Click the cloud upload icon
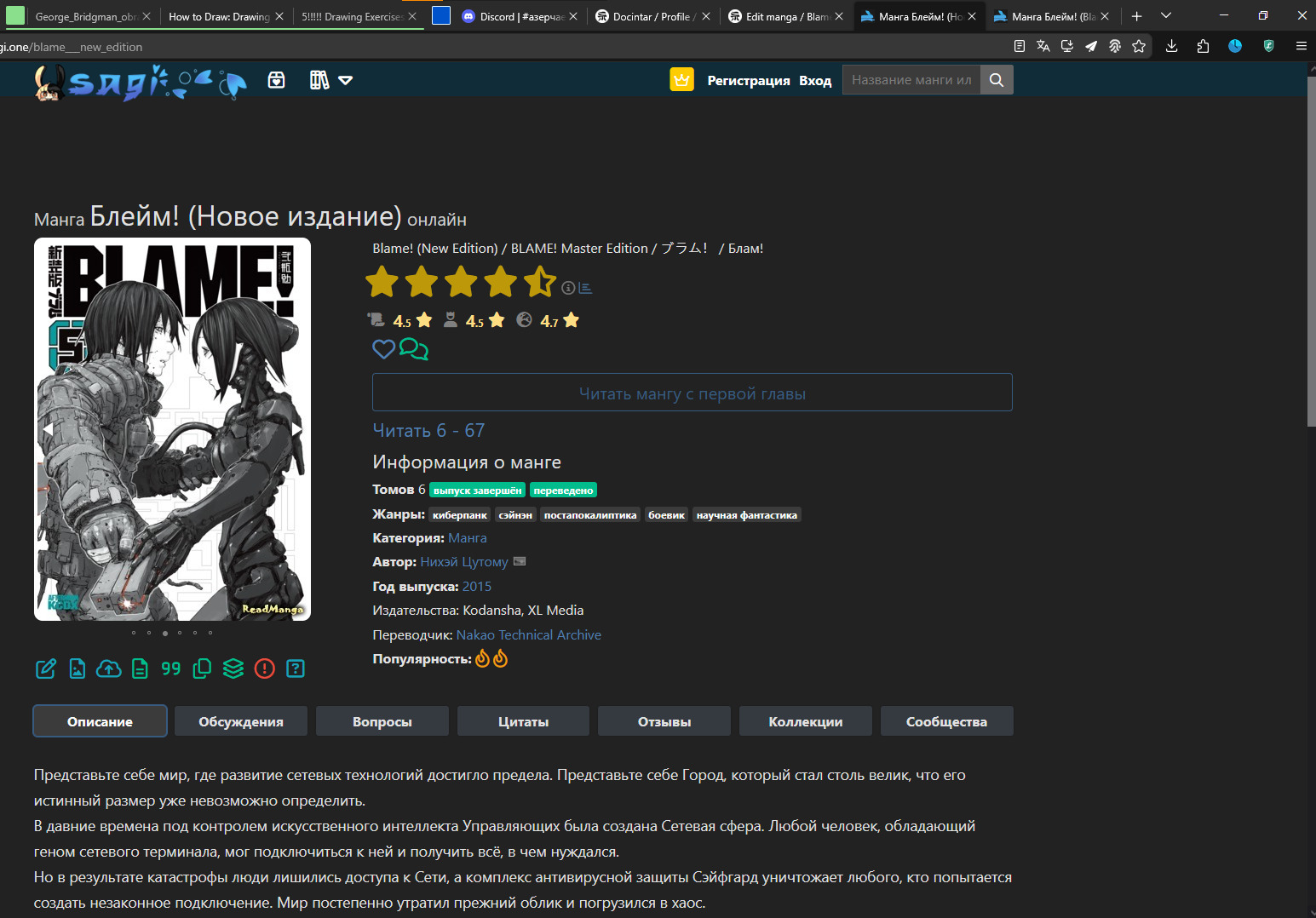 [x=108, y=669]
